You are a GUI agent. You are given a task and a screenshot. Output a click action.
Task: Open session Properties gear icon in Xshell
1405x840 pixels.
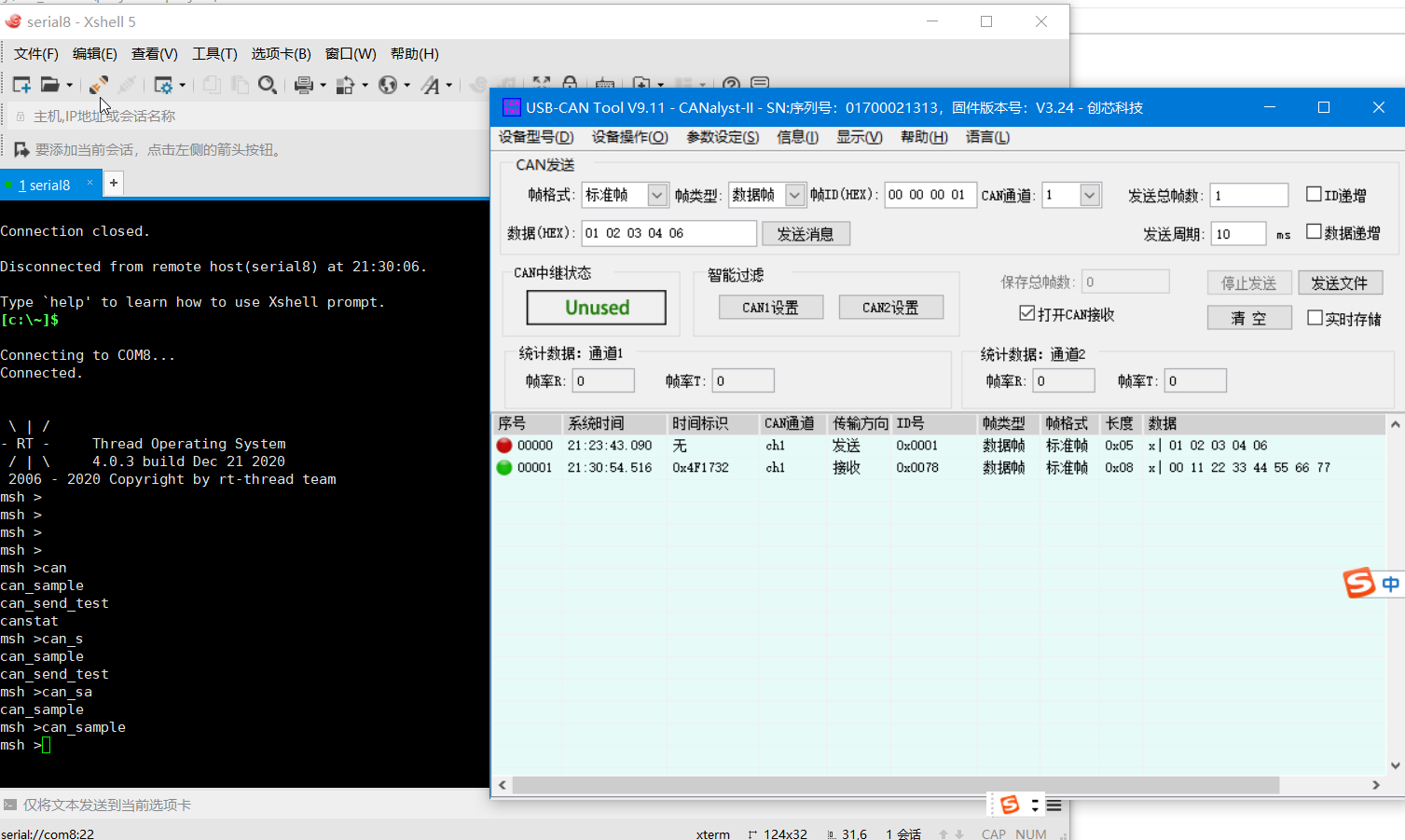pos(163,85)
